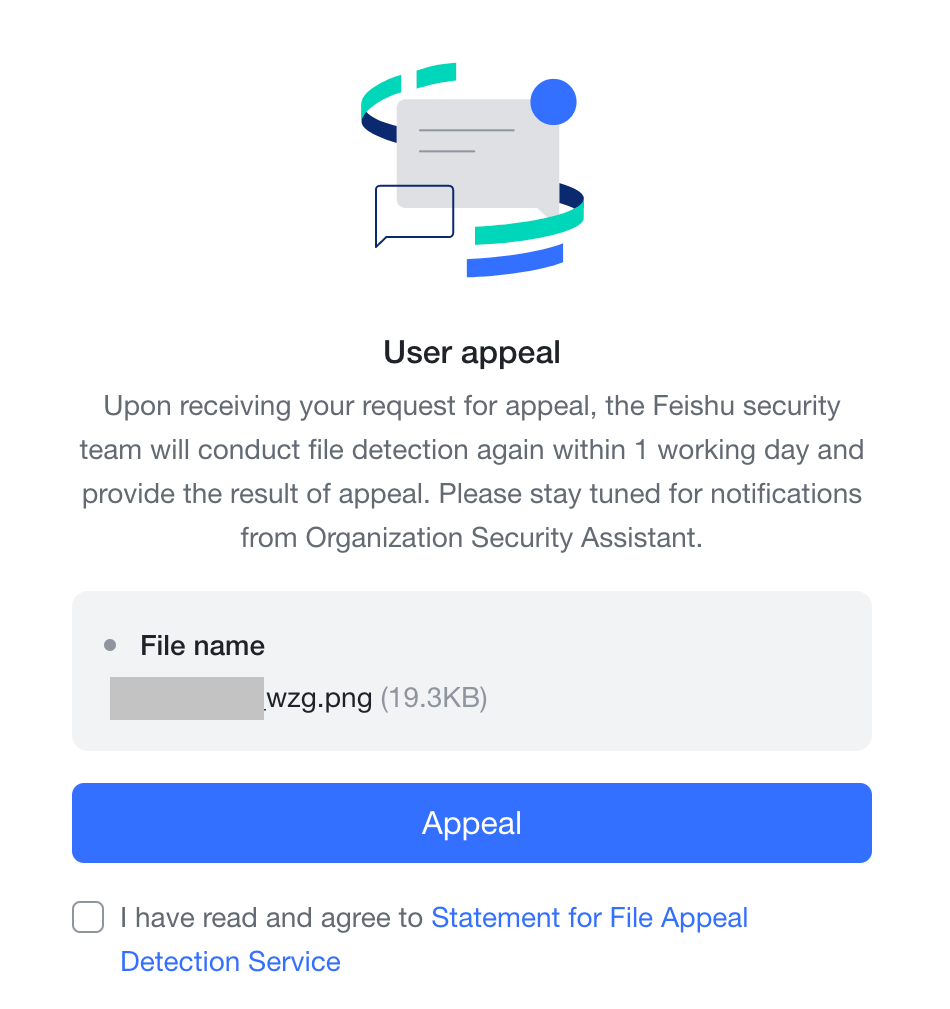Click the File name section header

click(202, 645)
